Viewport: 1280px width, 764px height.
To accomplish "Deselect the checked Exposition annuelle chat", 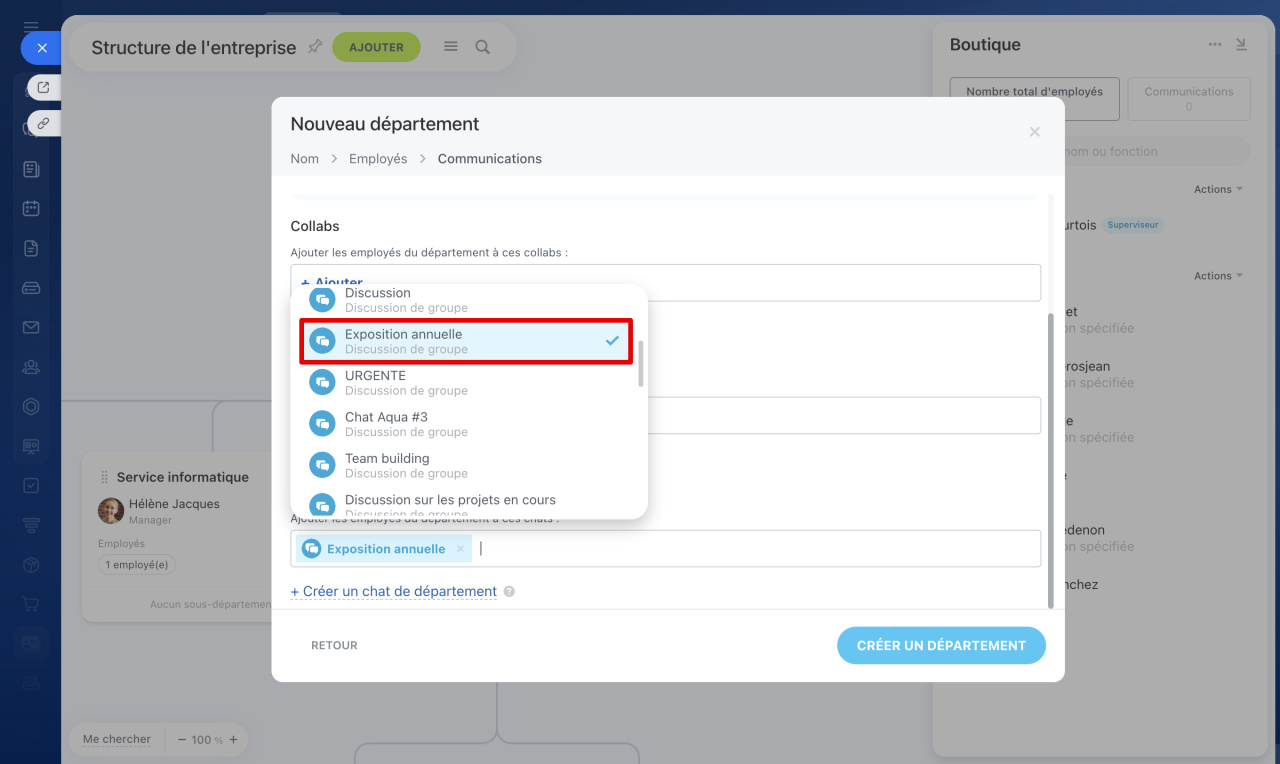I will pos(466,341).
